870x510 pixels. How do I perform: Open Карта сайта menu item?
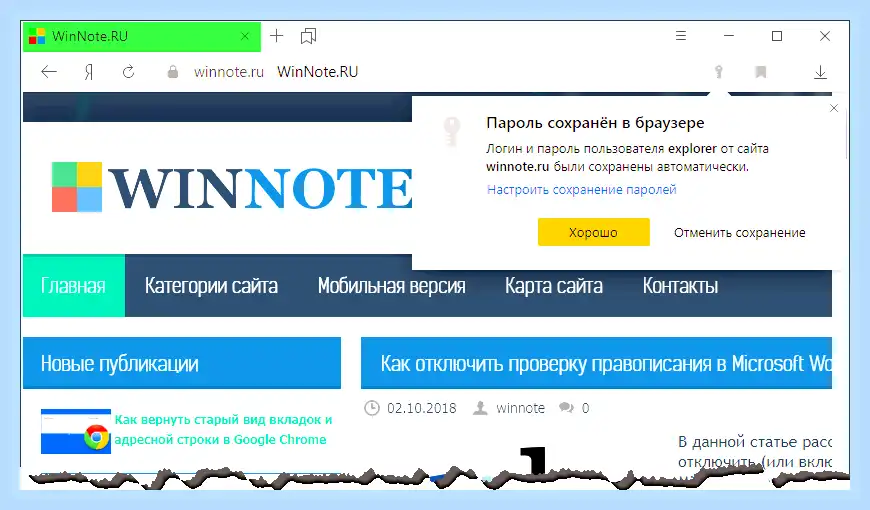click(554, 286)
